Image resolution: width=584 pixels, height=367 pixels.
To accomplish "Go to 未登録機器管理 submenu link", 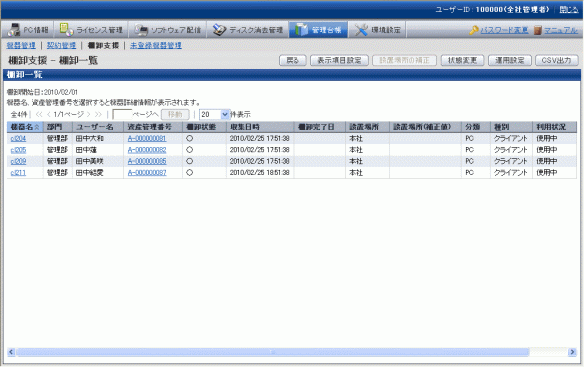I will click(156, 45).
